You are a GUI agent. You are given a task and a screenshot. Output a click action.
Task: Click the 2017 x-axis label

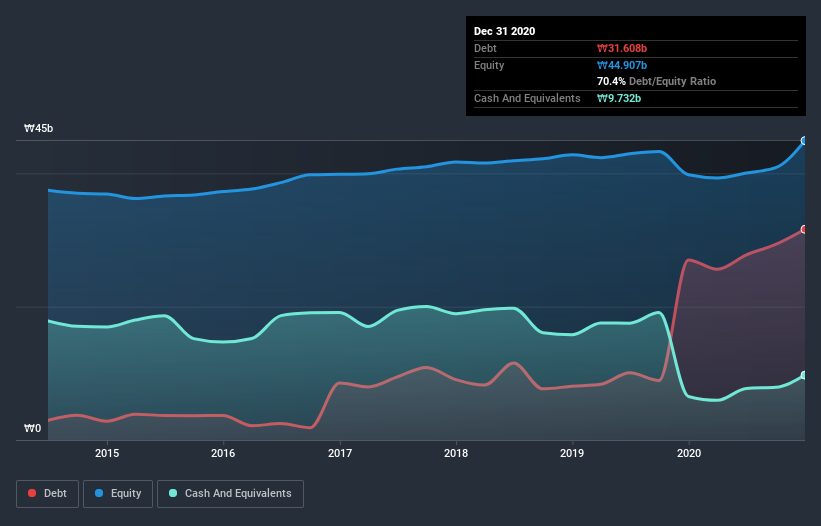click(x=340, y=453)
